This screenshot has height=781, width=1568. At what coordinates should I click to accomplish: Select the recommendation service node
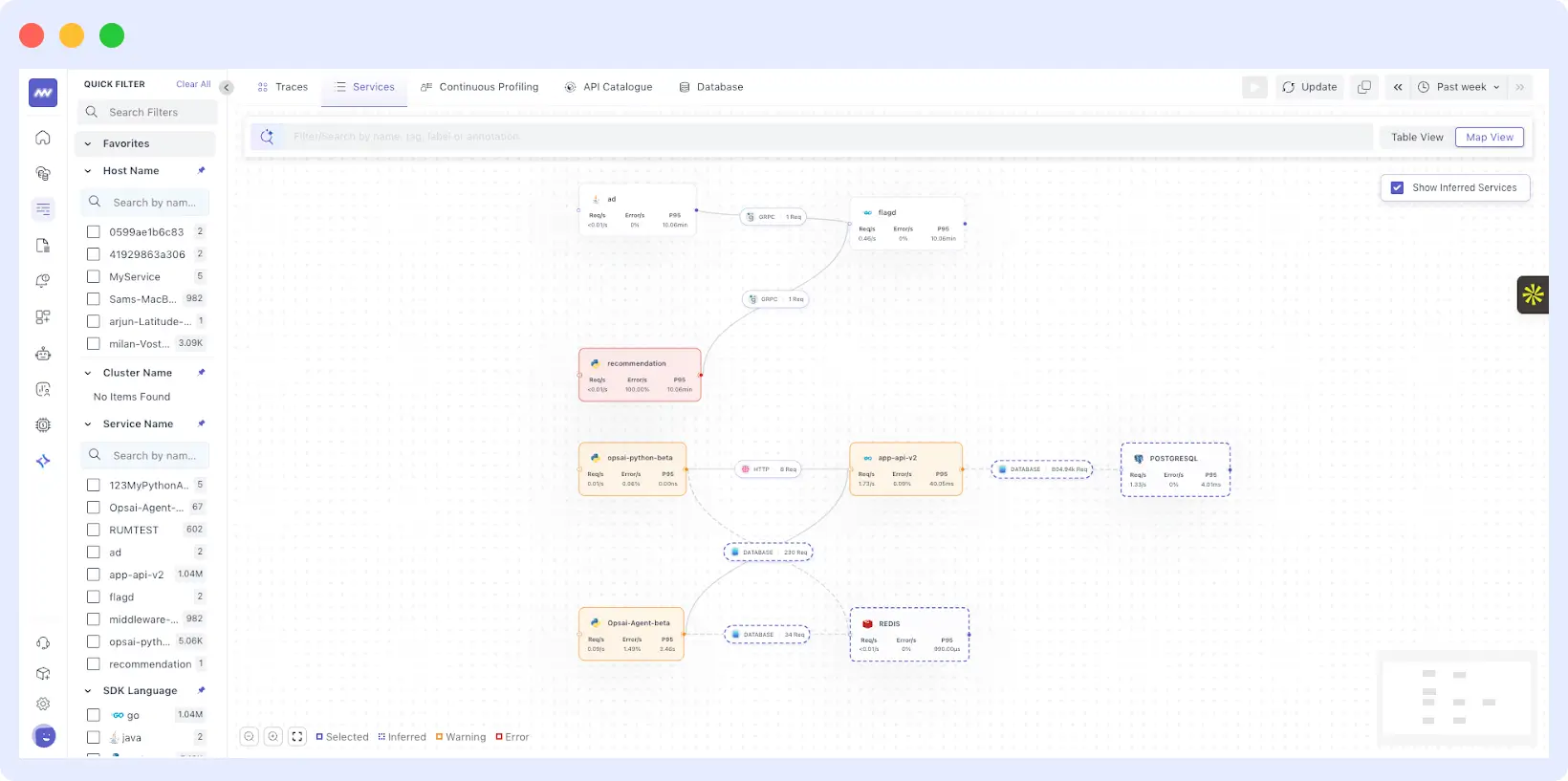tap(639, 374)
